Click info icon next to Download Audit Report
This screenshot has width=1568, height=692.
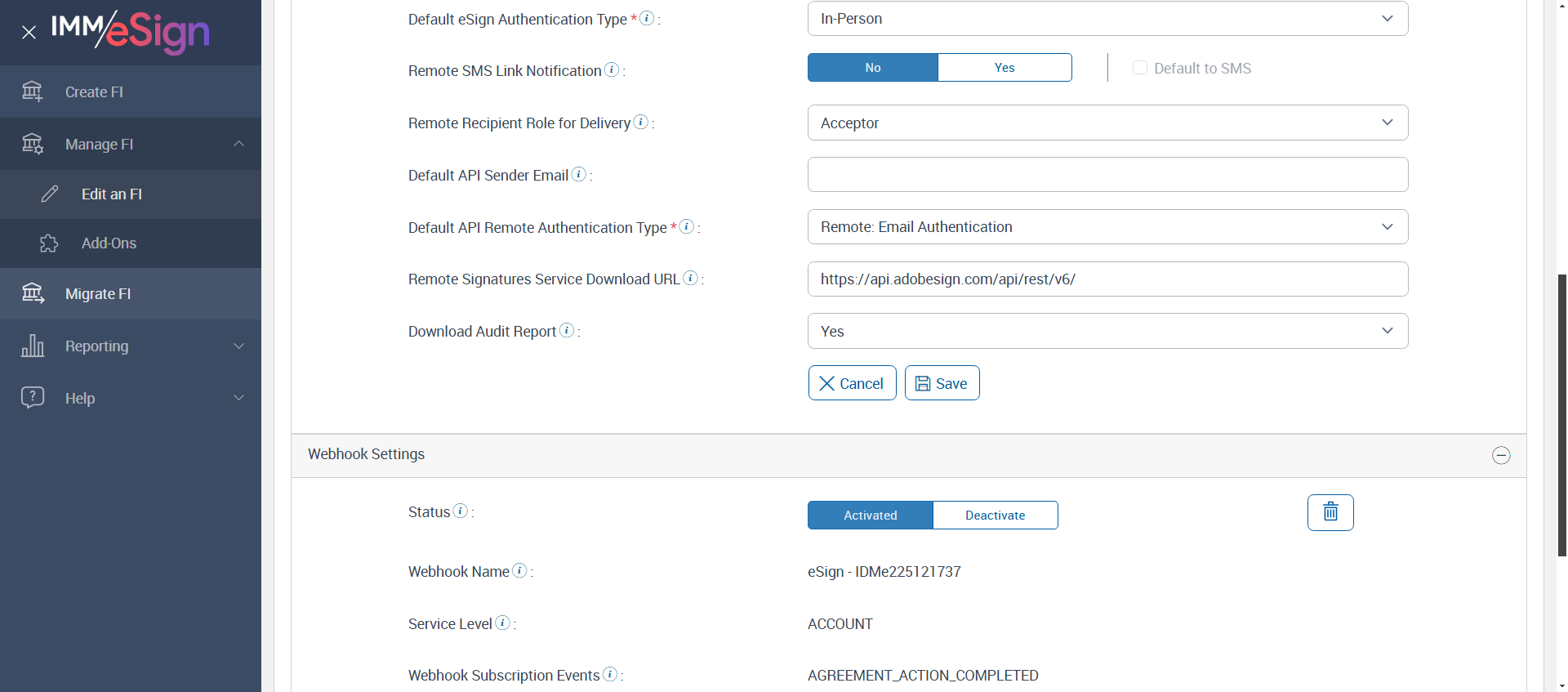point(567,331)
